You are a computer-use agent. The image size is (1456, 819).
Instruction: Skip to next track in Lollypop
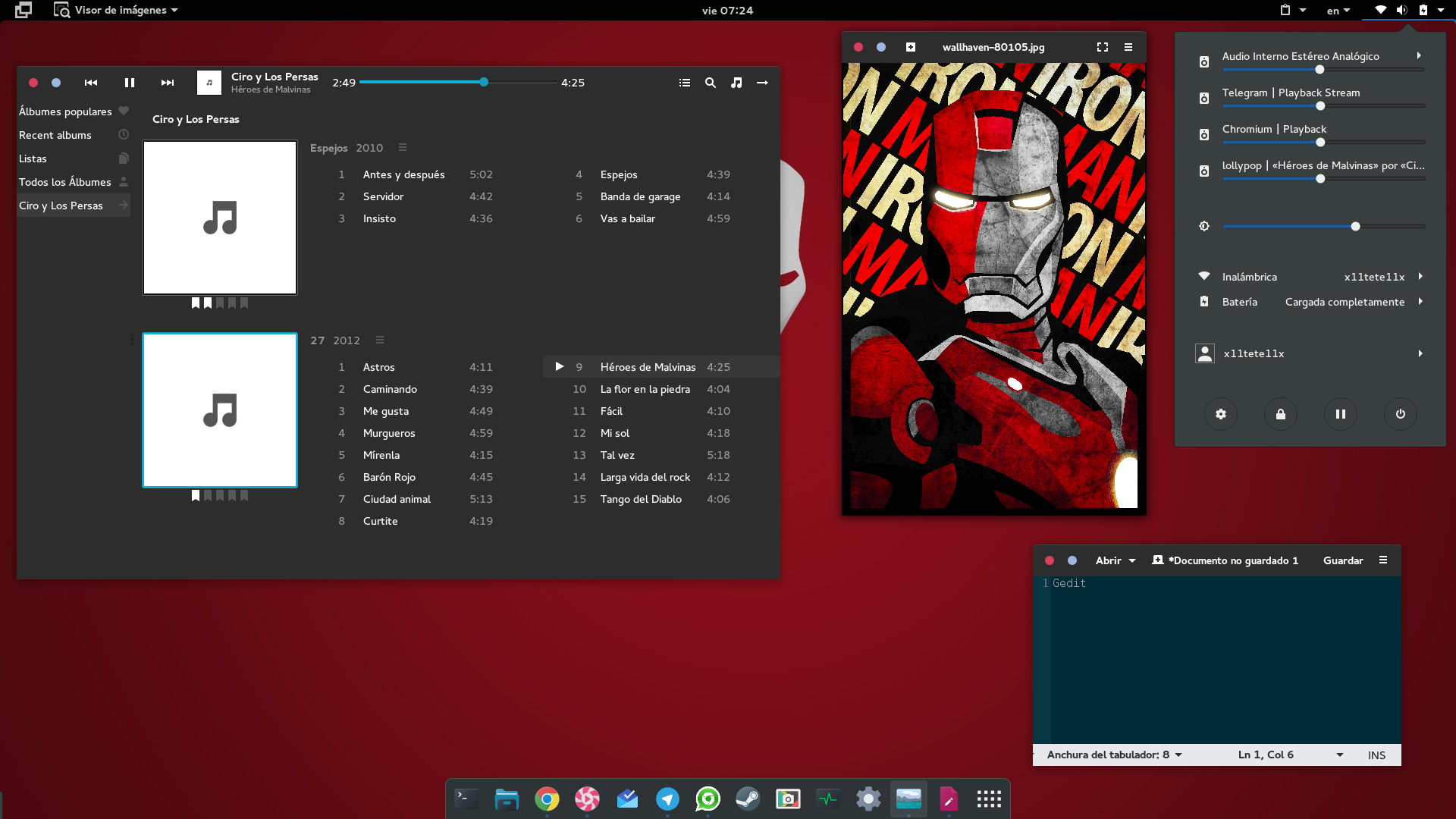168,83
